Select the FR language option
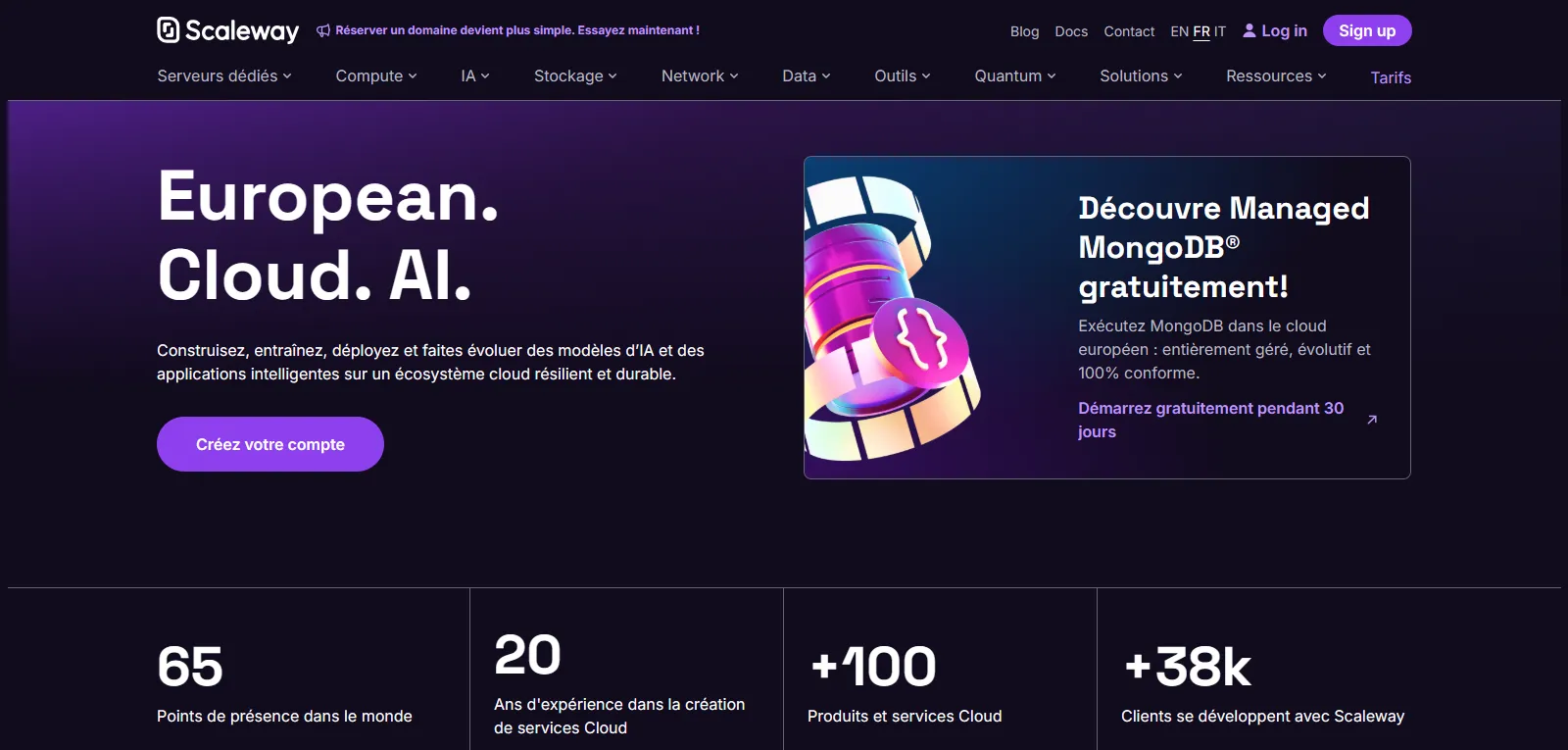This screenshot has height=750, width=1568. [1201, 31]
